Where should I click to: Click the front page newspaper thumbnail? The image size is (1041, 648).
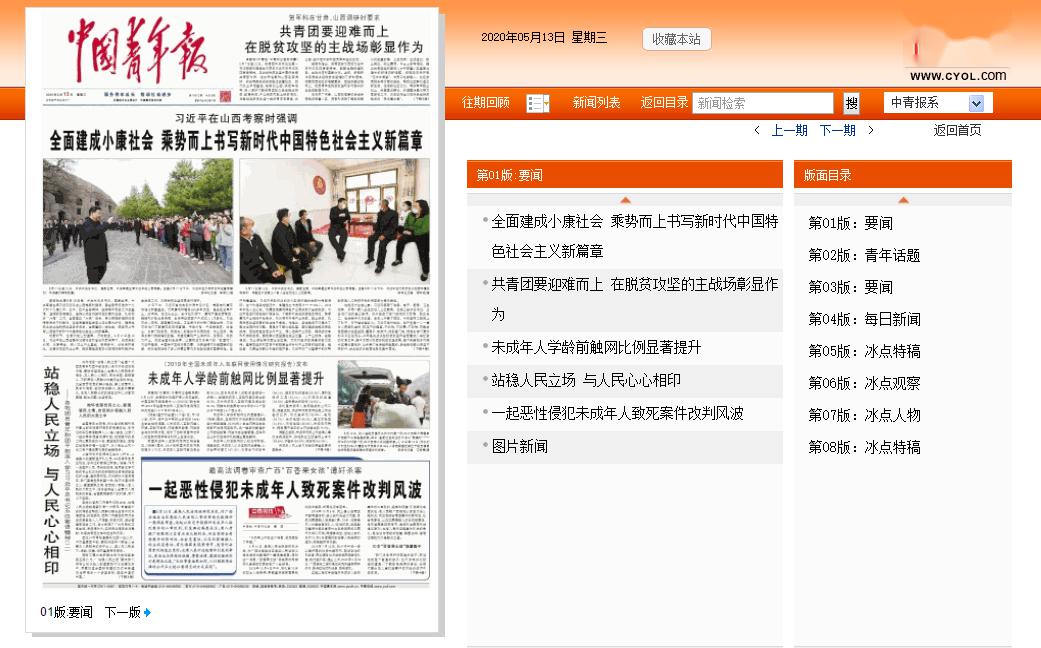[235, 300]
